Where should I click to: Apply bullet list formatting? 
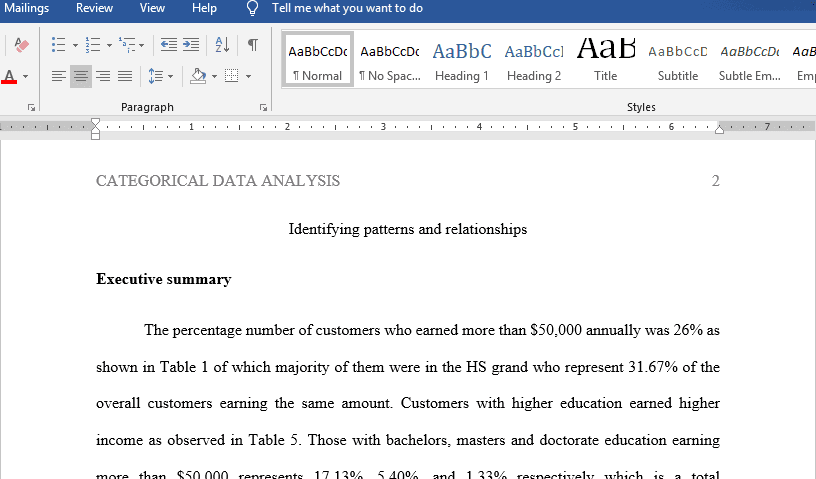pyautogui.click(x=58, y=45)
